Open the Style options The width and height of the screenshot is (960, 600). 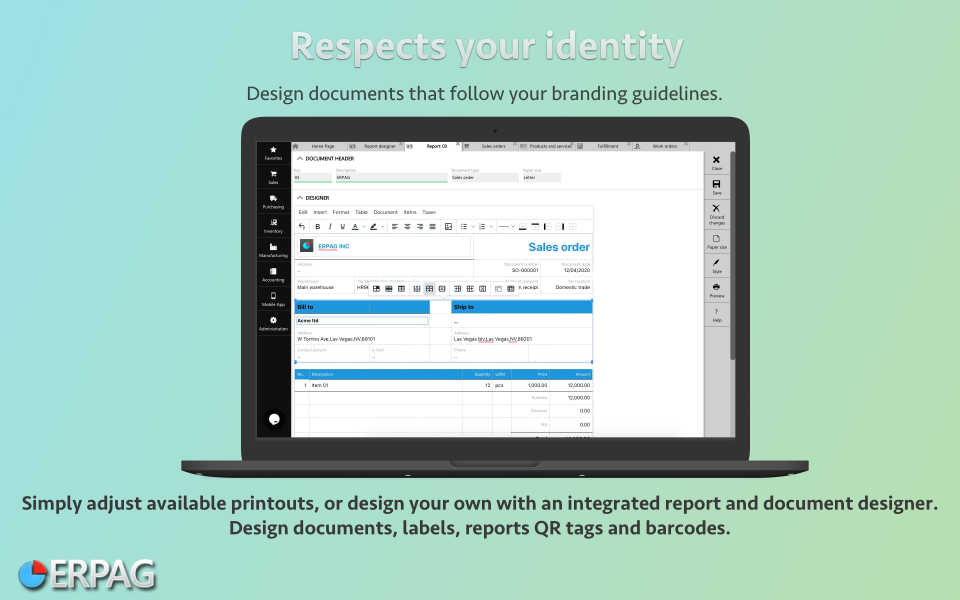coord(716,266)
